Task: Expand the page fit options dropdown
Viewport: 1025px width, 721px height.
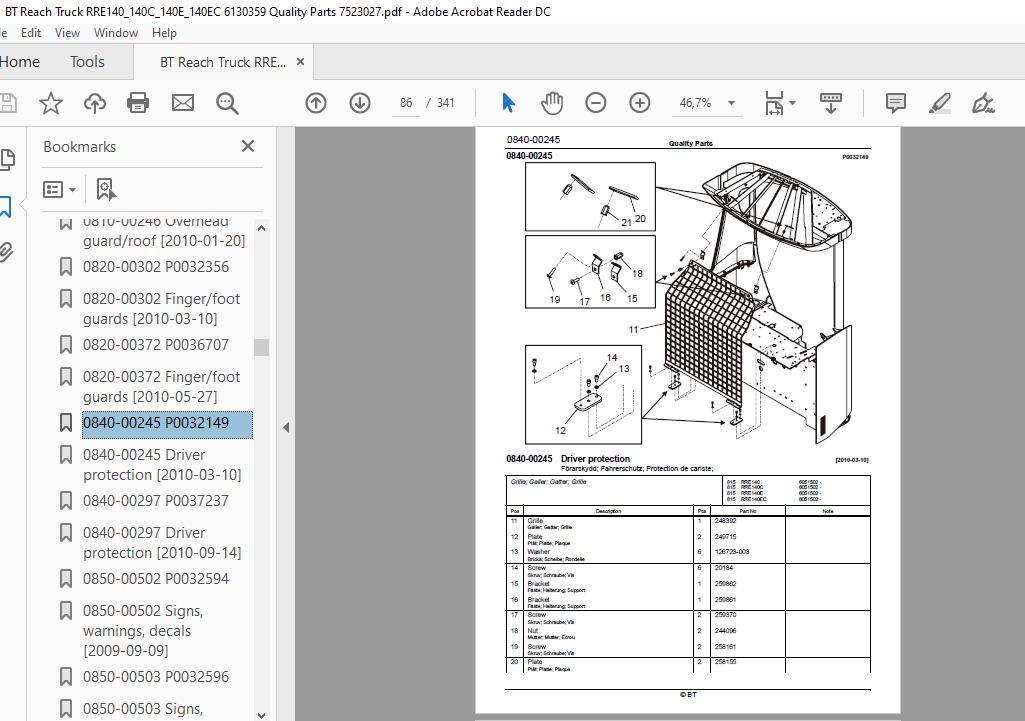Action: tap(780, 103)
